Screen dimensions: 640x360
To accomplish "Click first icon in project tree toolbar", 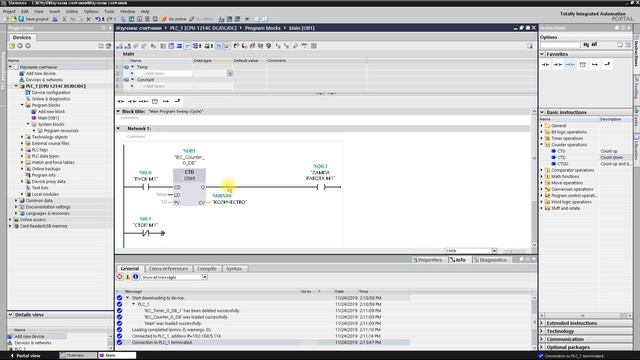I will (x=12, y=46).
